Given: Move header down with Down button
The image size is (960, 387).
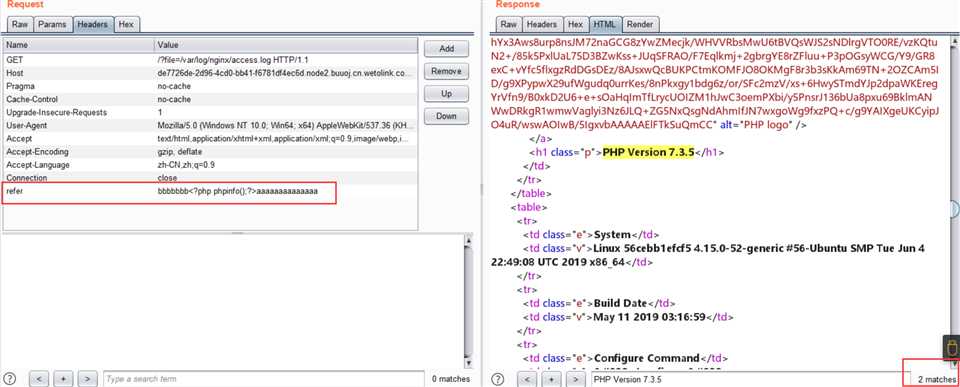Looking at the screenshot, I should coord(446,116).
